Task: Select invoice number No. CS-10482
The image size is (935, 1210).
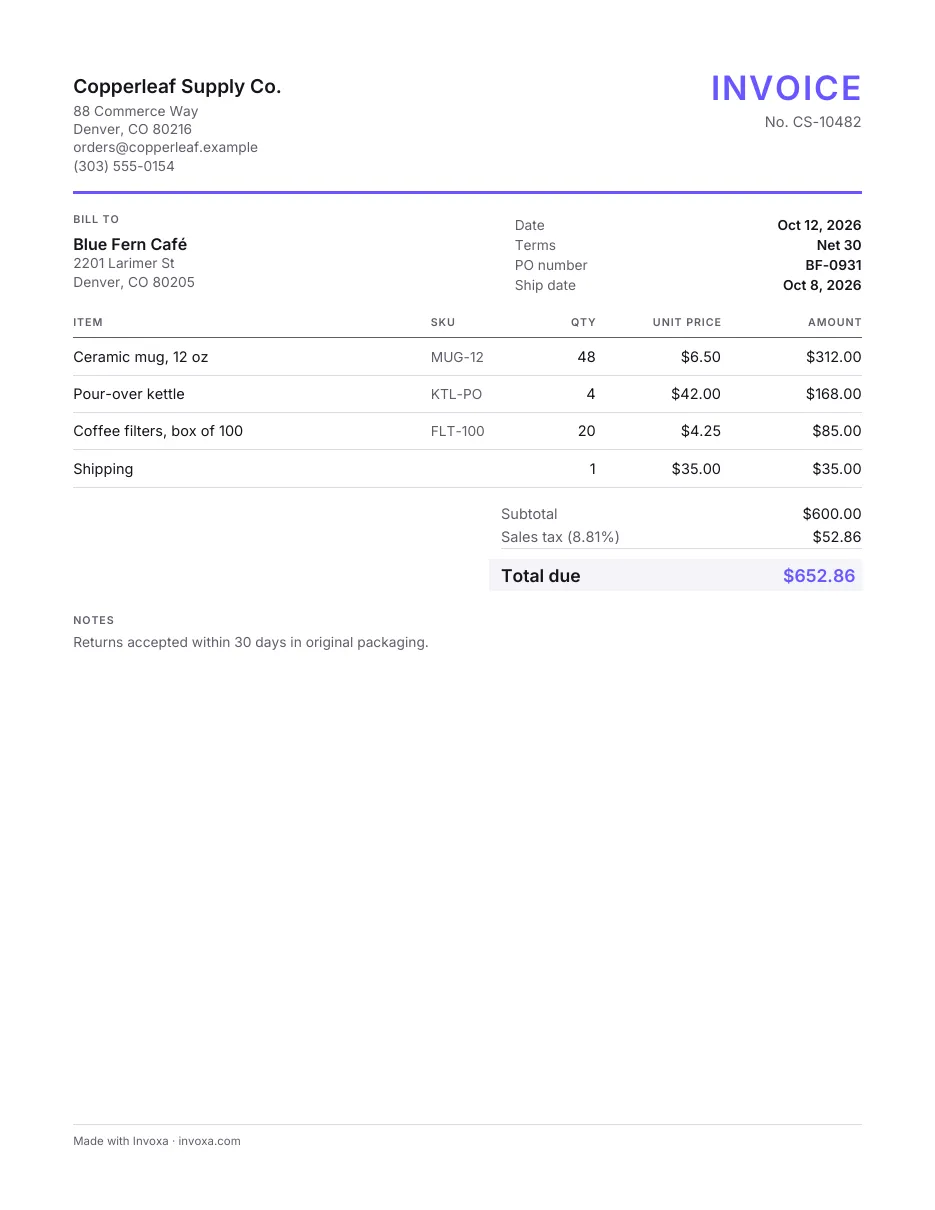Action: 813,122
